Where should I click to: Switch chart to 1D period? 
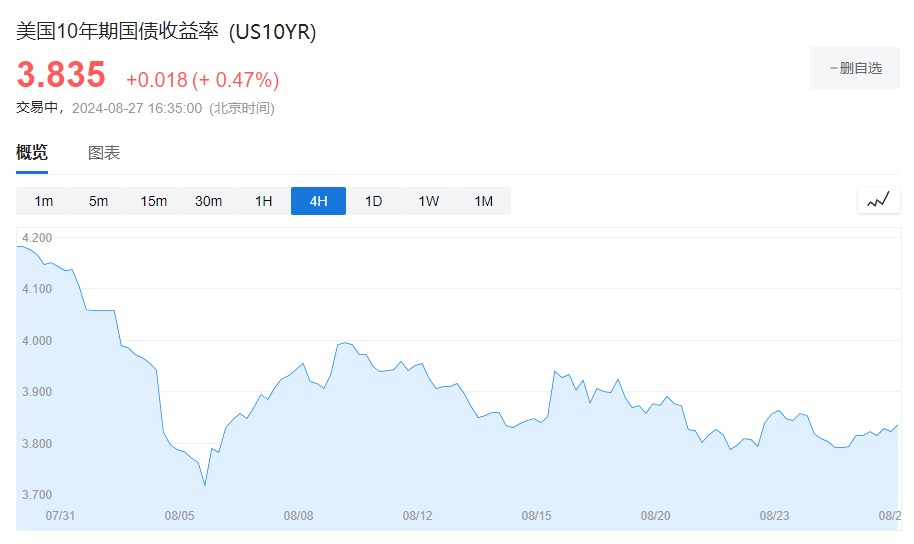coord(373,201)
